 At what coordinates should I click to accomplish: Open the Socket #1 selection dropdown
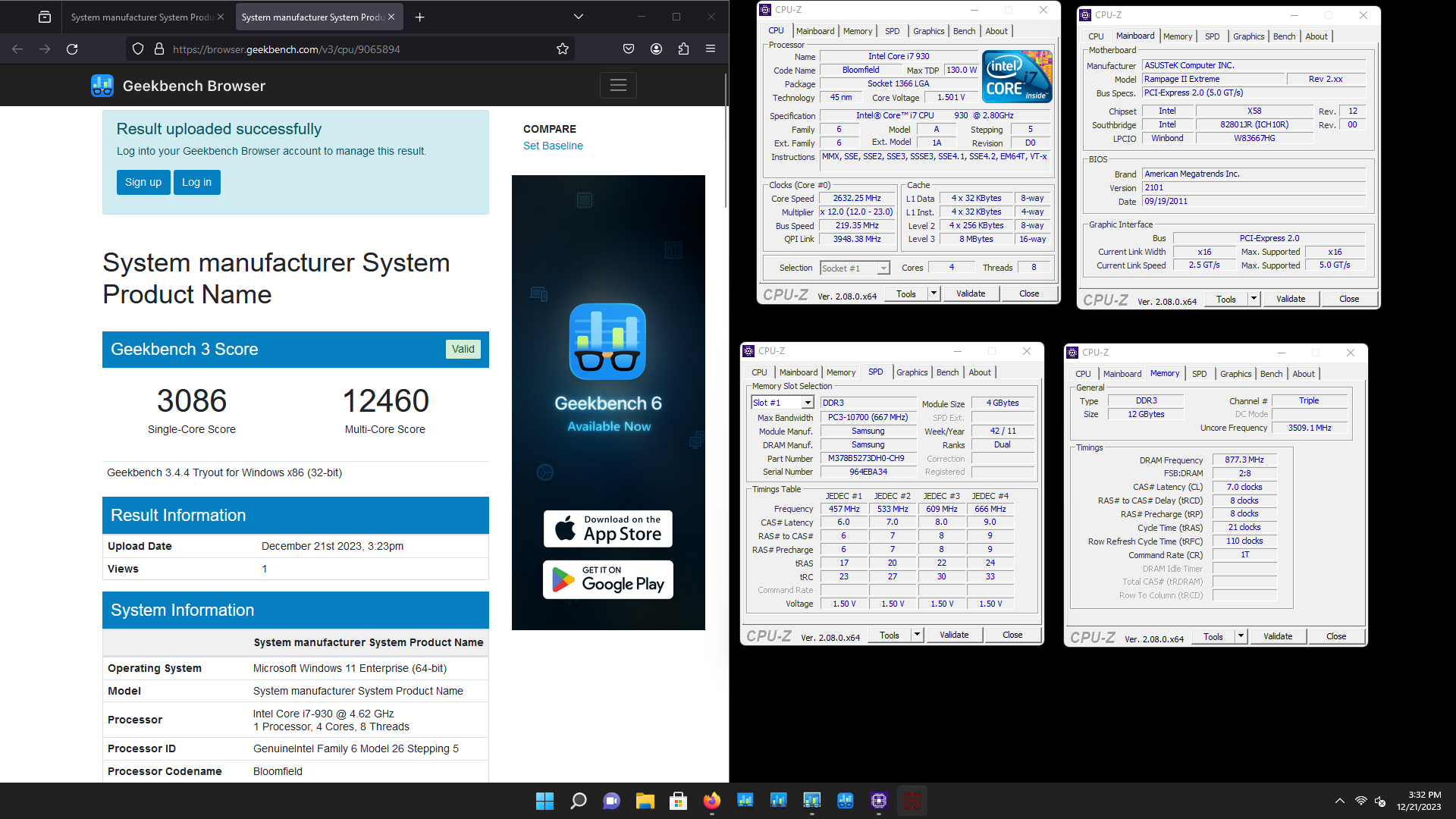[x=855, y=268]
